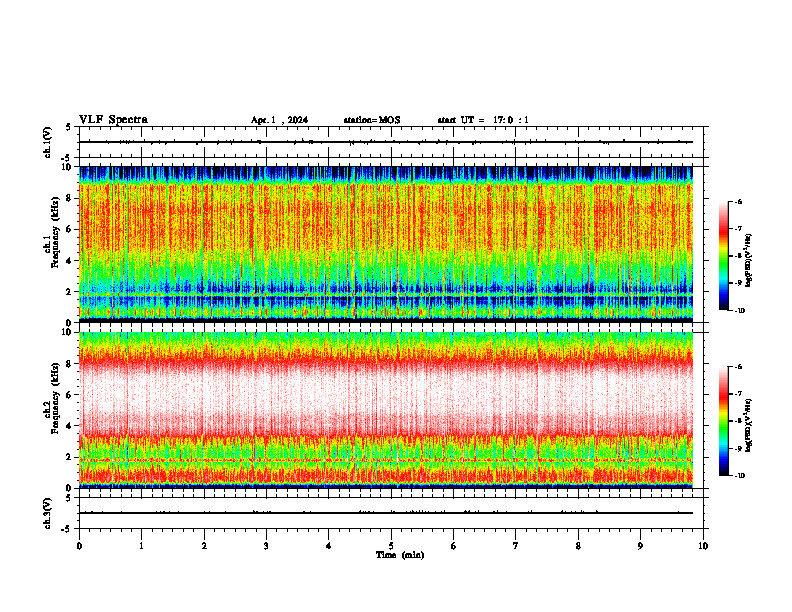This screenshot has width=792, height=612.
Task: Click the "Time (min)" x-axis label
Action: (x=400, y=555)
